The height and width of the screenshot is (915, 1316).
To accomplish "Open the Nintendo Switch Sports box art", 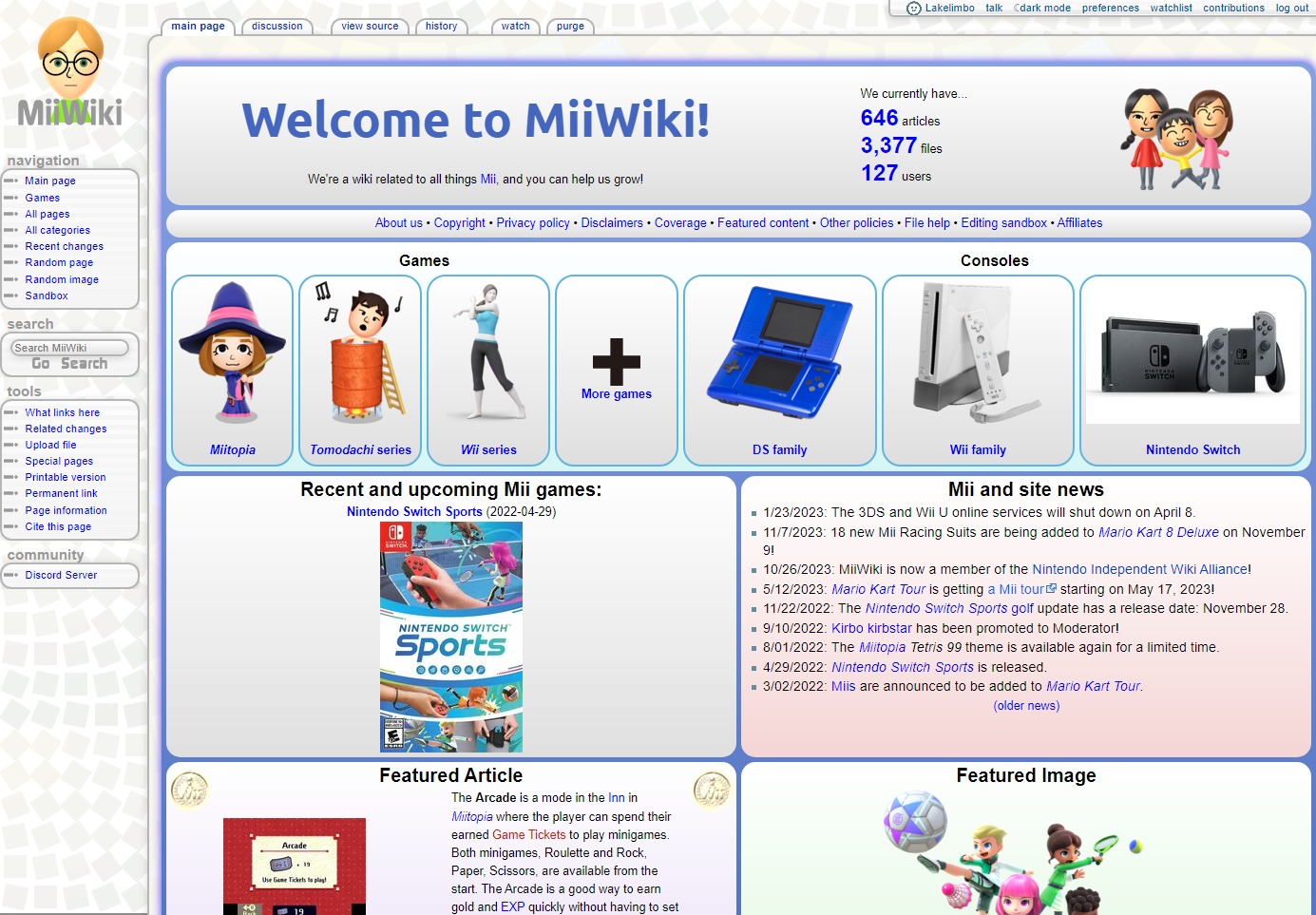I will coord(451,637).
